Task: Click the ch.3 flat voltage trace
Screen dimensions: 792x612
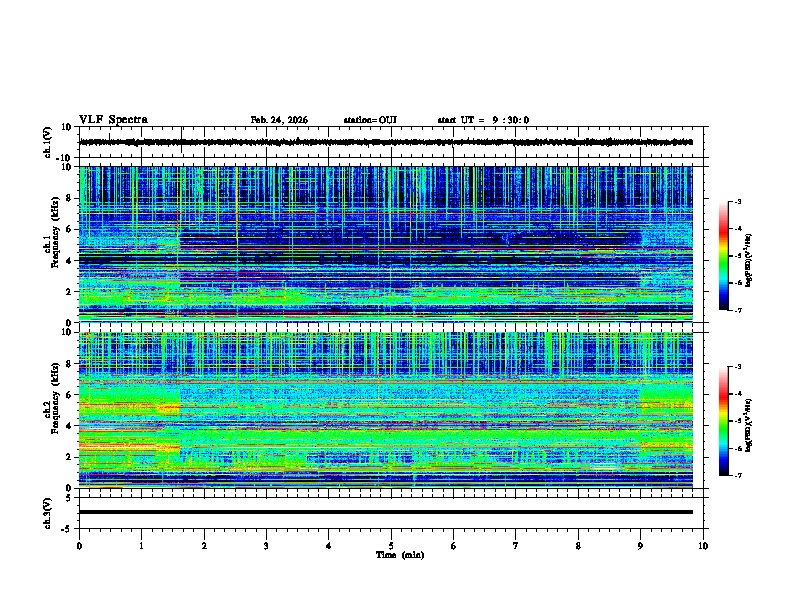Action: tap(386, 512)
